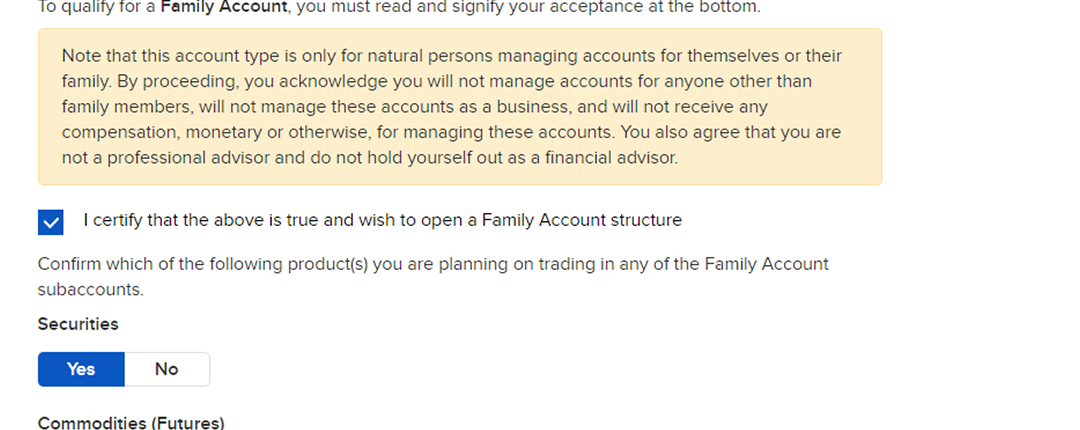
Task: Uncheck the Family Account certification checkbox
Action: coord(51,222)
